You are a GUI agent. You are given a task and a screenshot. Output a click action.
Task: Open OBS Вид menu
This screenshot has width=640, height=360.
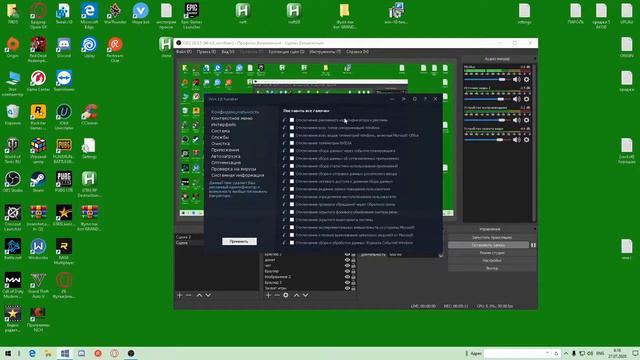pos(228,52)
